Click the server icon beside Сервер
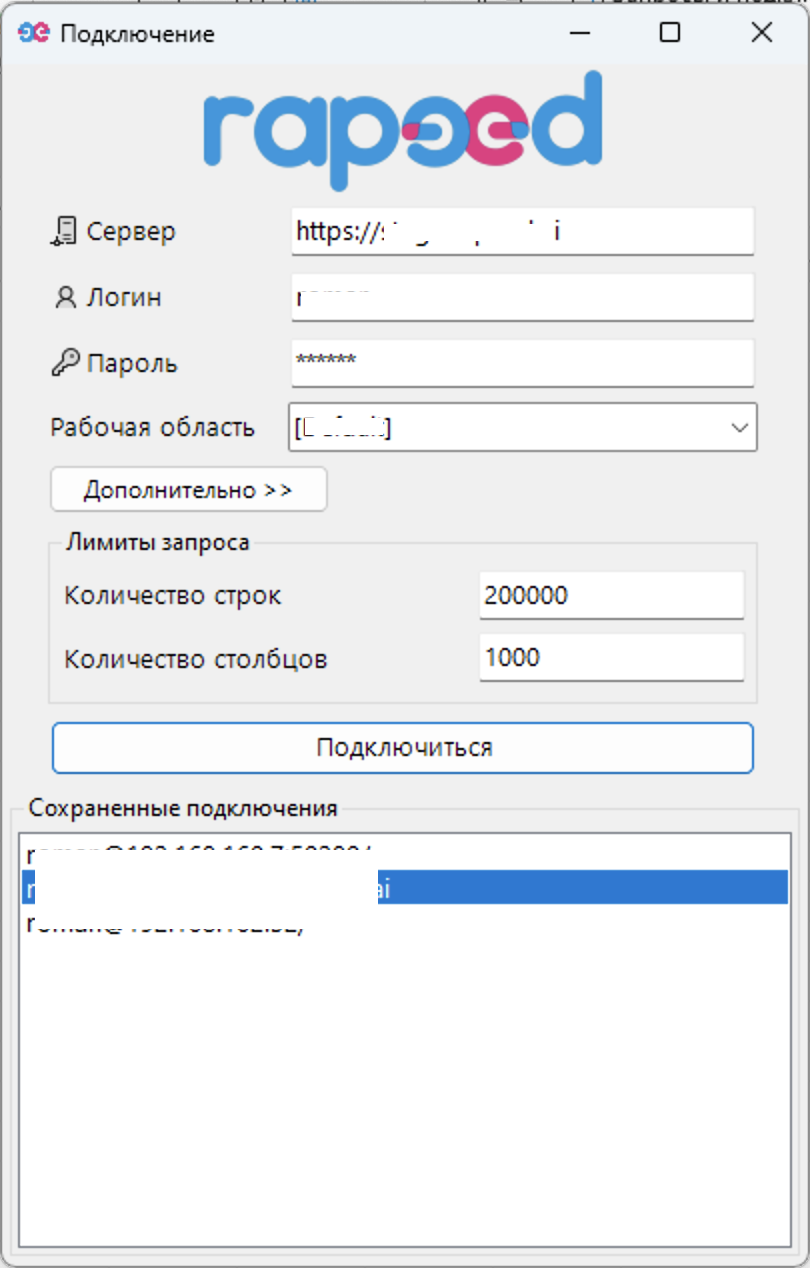Screen dimensions: 810x1268 pos(64,231)
